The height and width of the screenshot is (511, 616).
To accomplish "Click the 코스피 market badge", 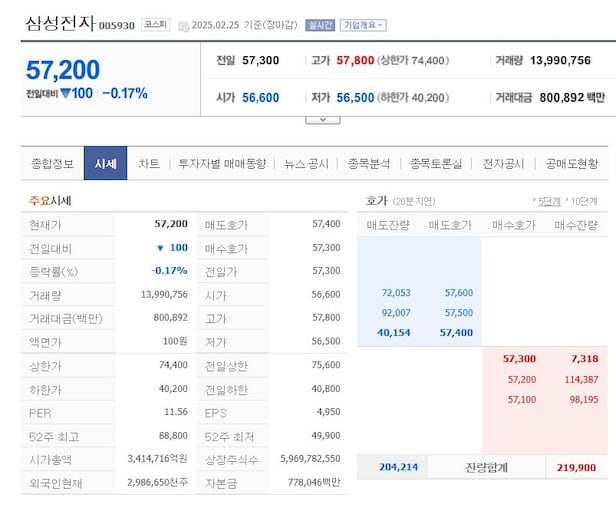I will 156,24.
